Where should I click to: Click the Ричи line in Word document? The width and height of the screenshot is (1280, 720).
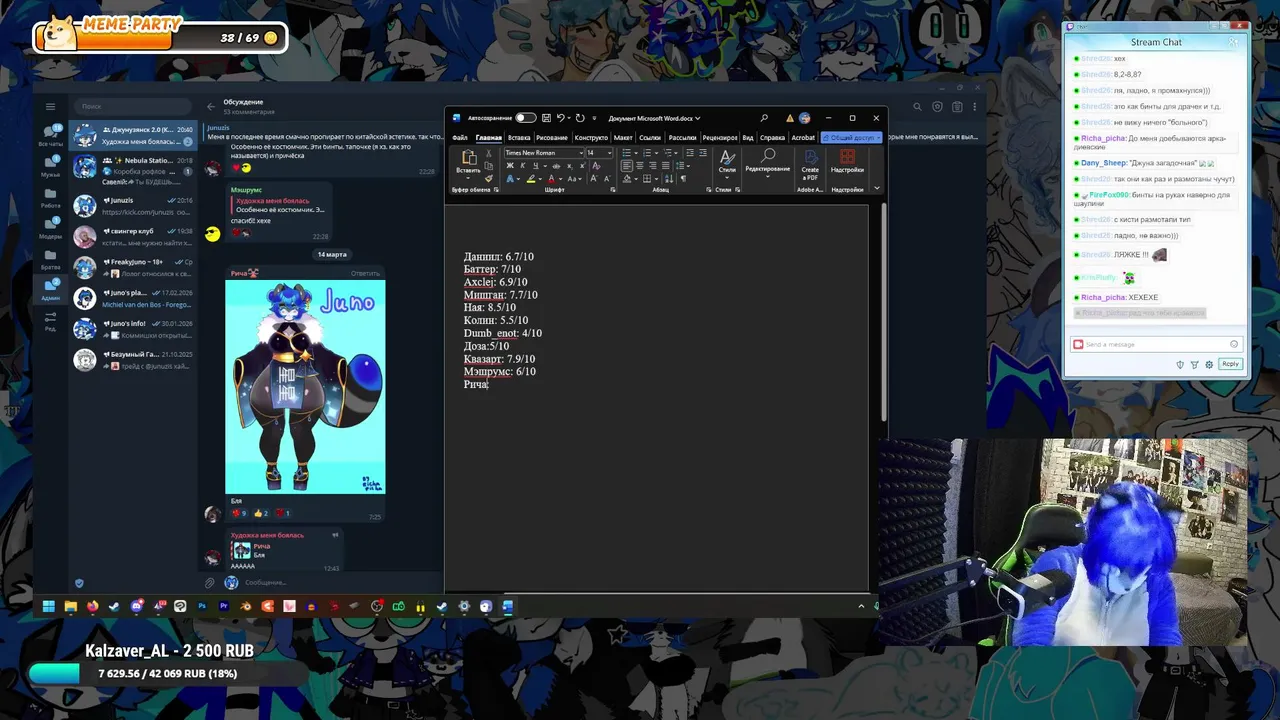(x=476, y=384)
